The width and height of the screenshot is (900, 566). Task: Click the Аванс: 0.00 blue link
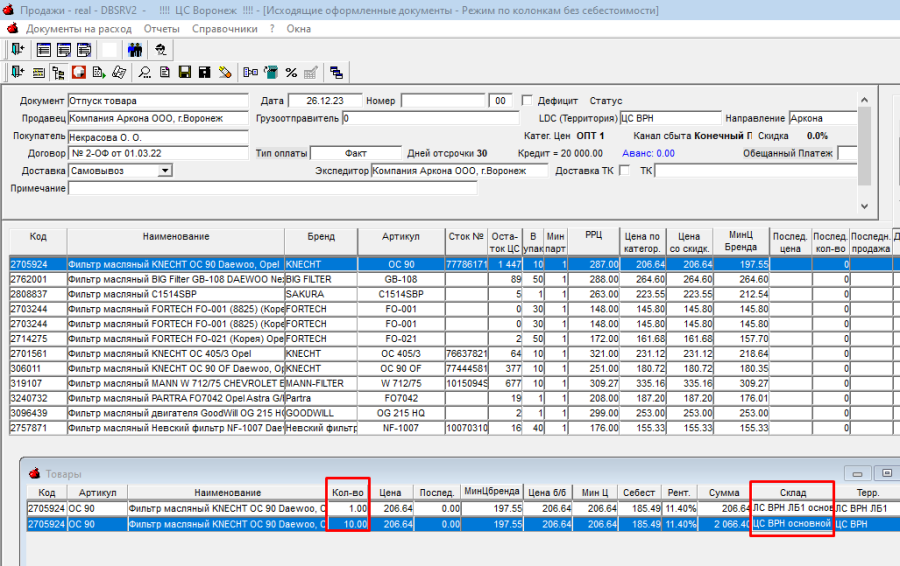tap(648, 153)
